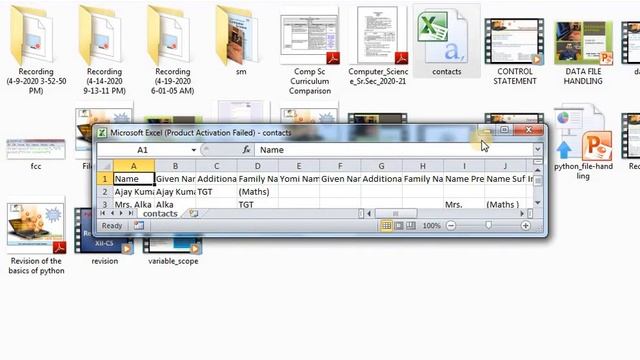Expand the formula bar with the chevron
The width and height of the screenshot is (640, 360).
tap(538, 149)
